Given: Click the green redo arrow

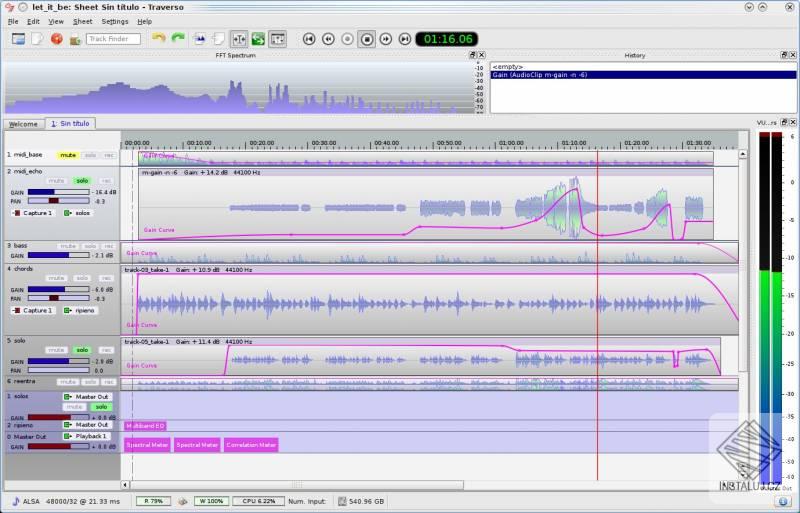Looking at the screenshot, I should tap(177, 38).
